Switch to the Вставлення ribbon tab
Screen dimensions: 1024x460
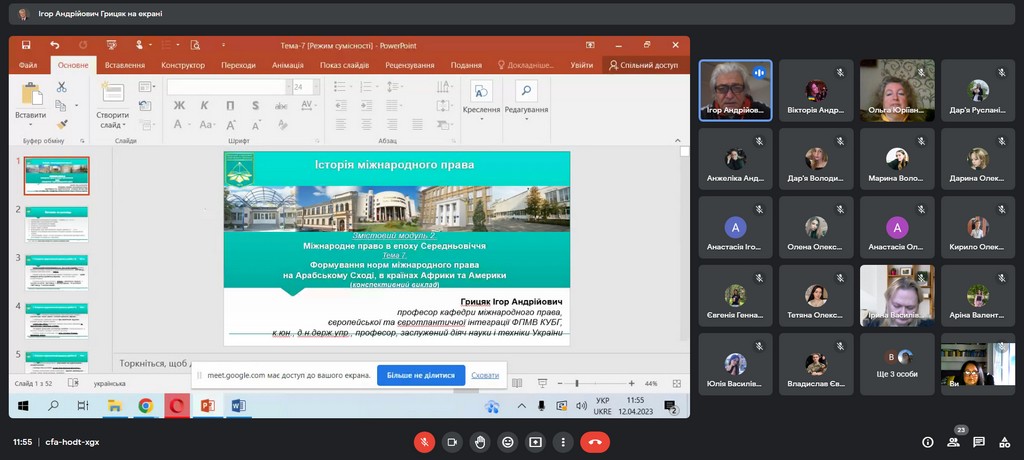pyautogui.click(x=124, y=65)
